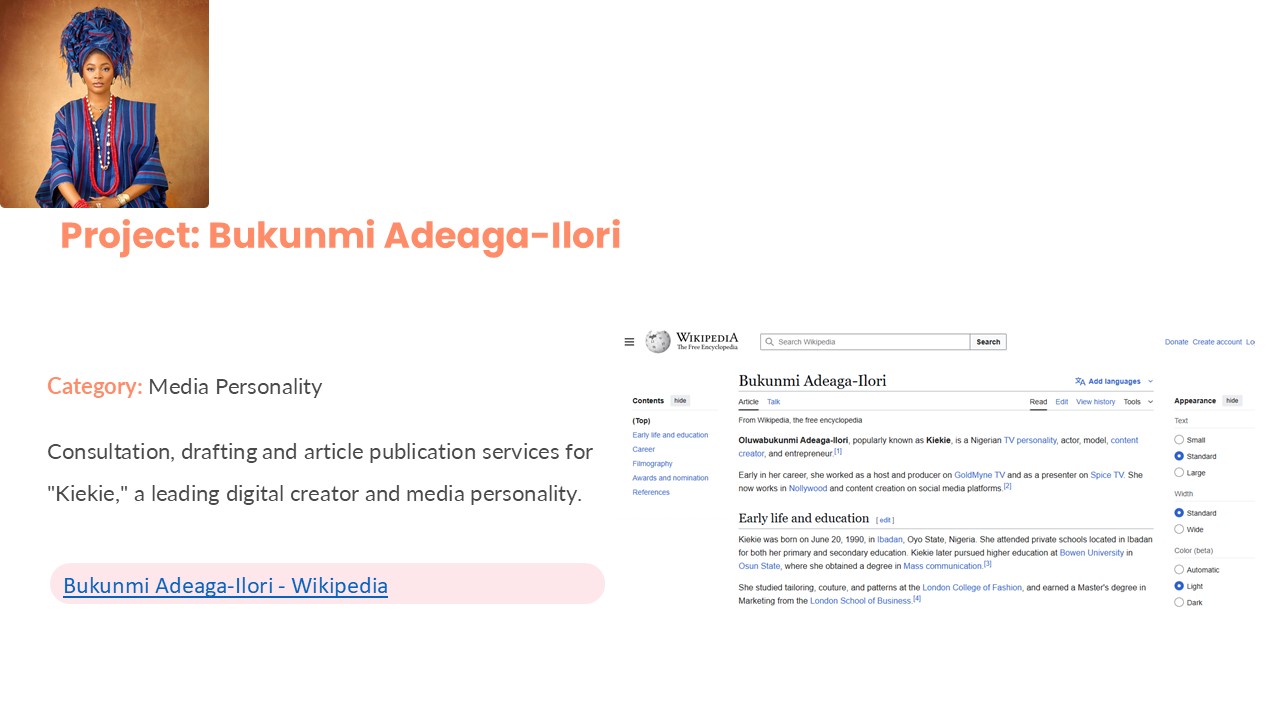This screenshot has width=1280, height=720.
Task: Expand the Tools dropdown menu
Action: [1138, 402]
